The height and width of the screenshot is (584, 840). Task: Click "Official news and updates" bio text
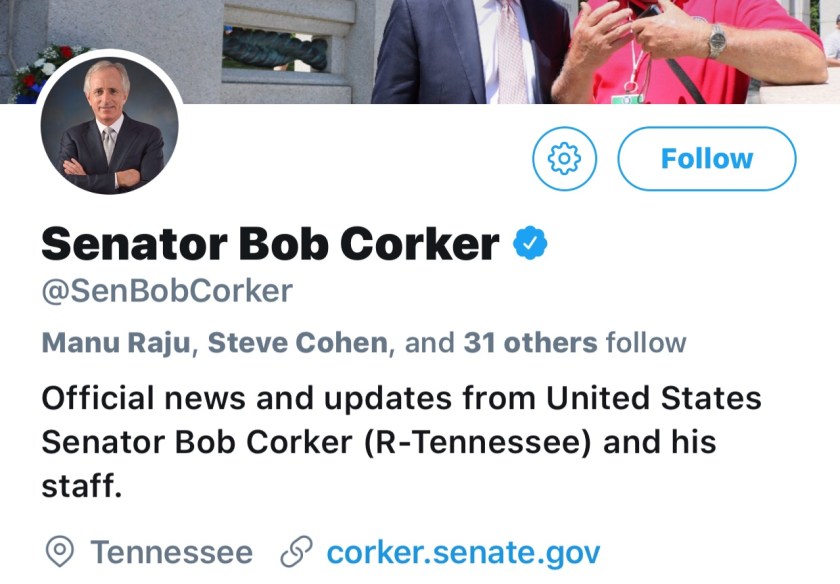pyautogui.click(x=228, y=398)
